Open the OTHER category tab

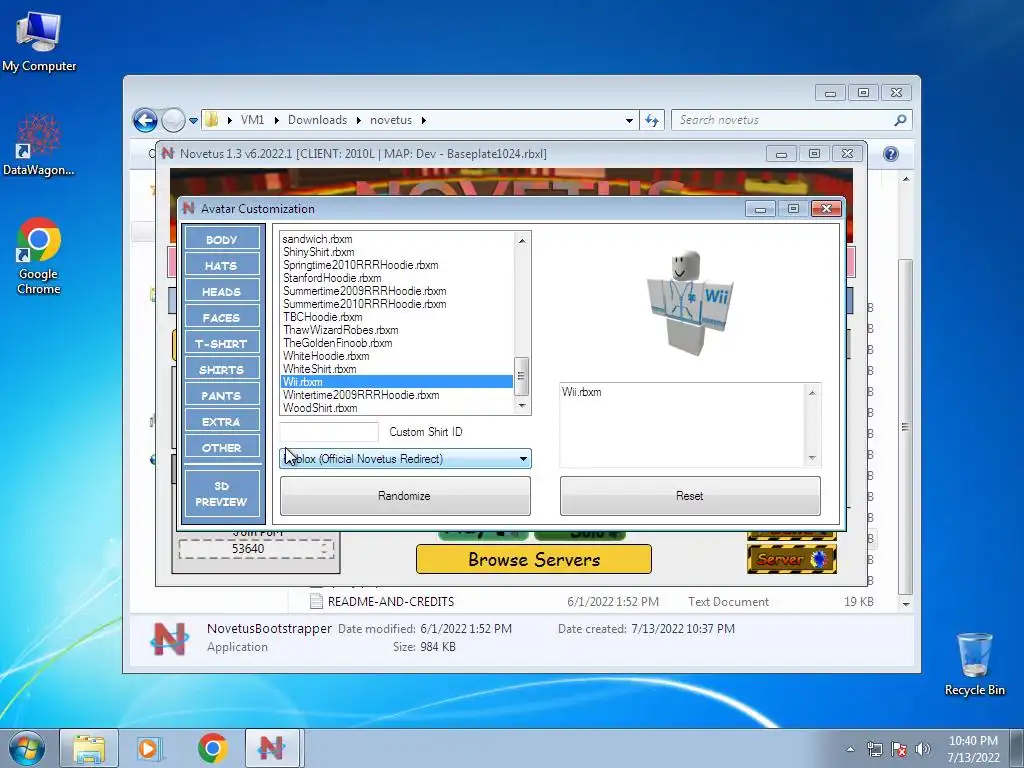point(222,448)
